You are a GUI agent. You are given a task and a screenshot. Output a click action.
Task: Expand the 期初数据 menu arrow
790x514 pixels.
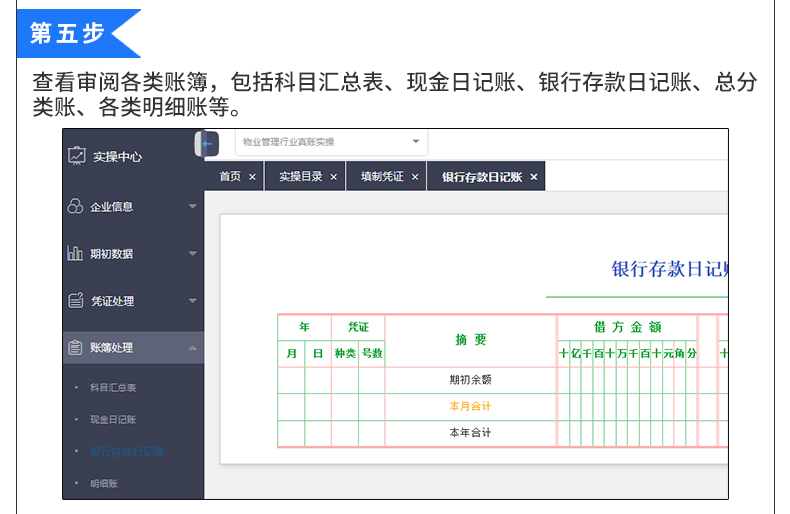[x=192, y=253]
